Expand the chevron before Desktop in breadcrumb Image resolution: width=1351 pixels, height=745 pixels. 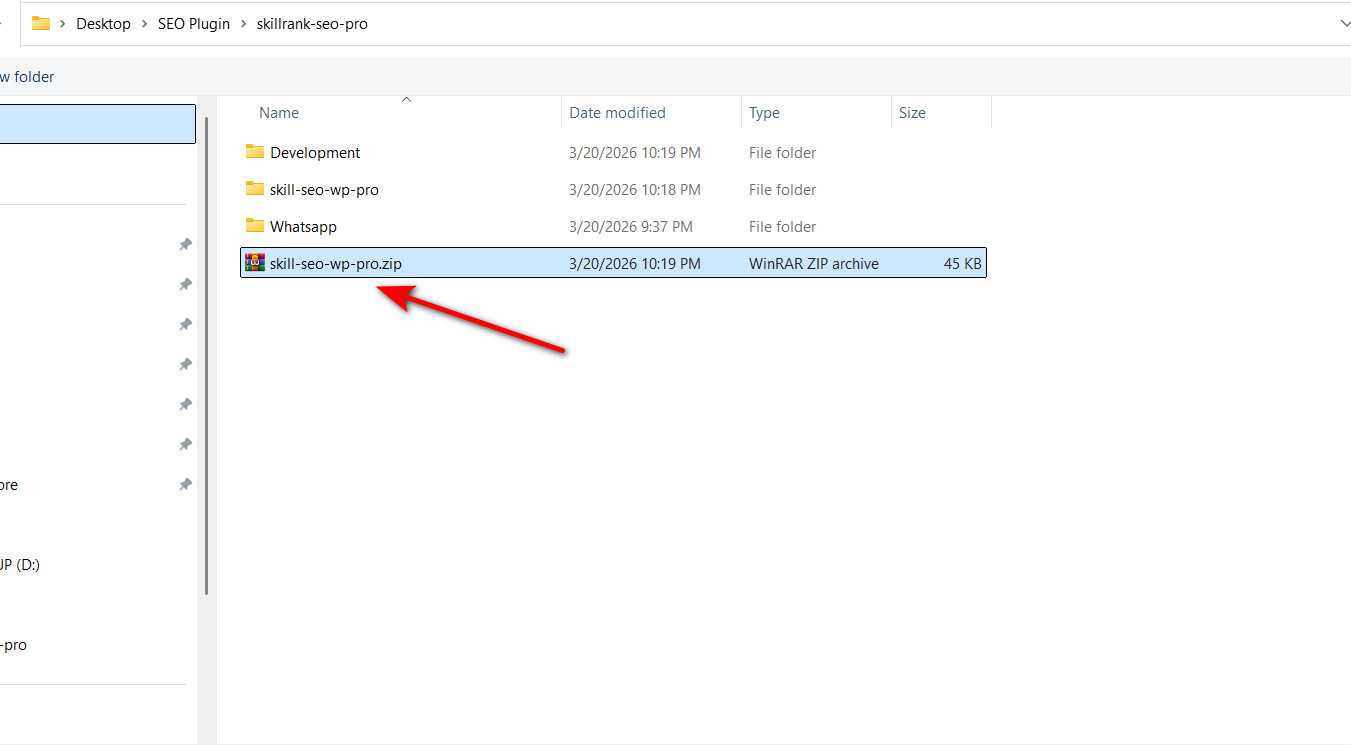[x=63, y=24]
